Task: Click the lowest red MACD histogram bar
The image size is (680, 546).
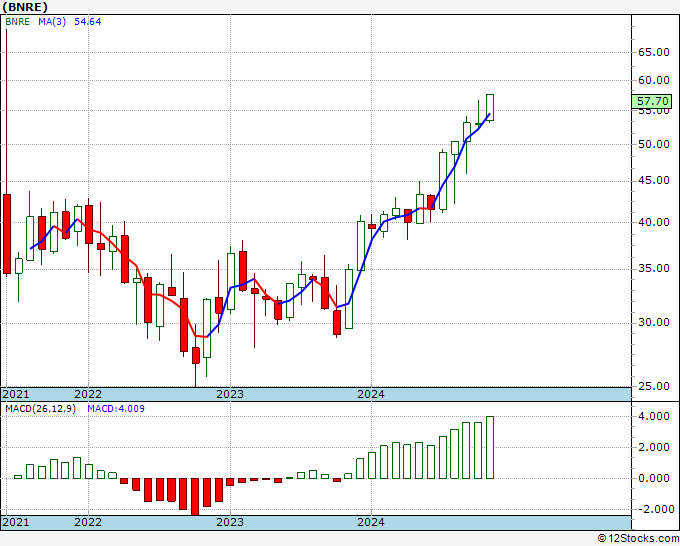Action: pyautogui.click(x=195, y=497)
